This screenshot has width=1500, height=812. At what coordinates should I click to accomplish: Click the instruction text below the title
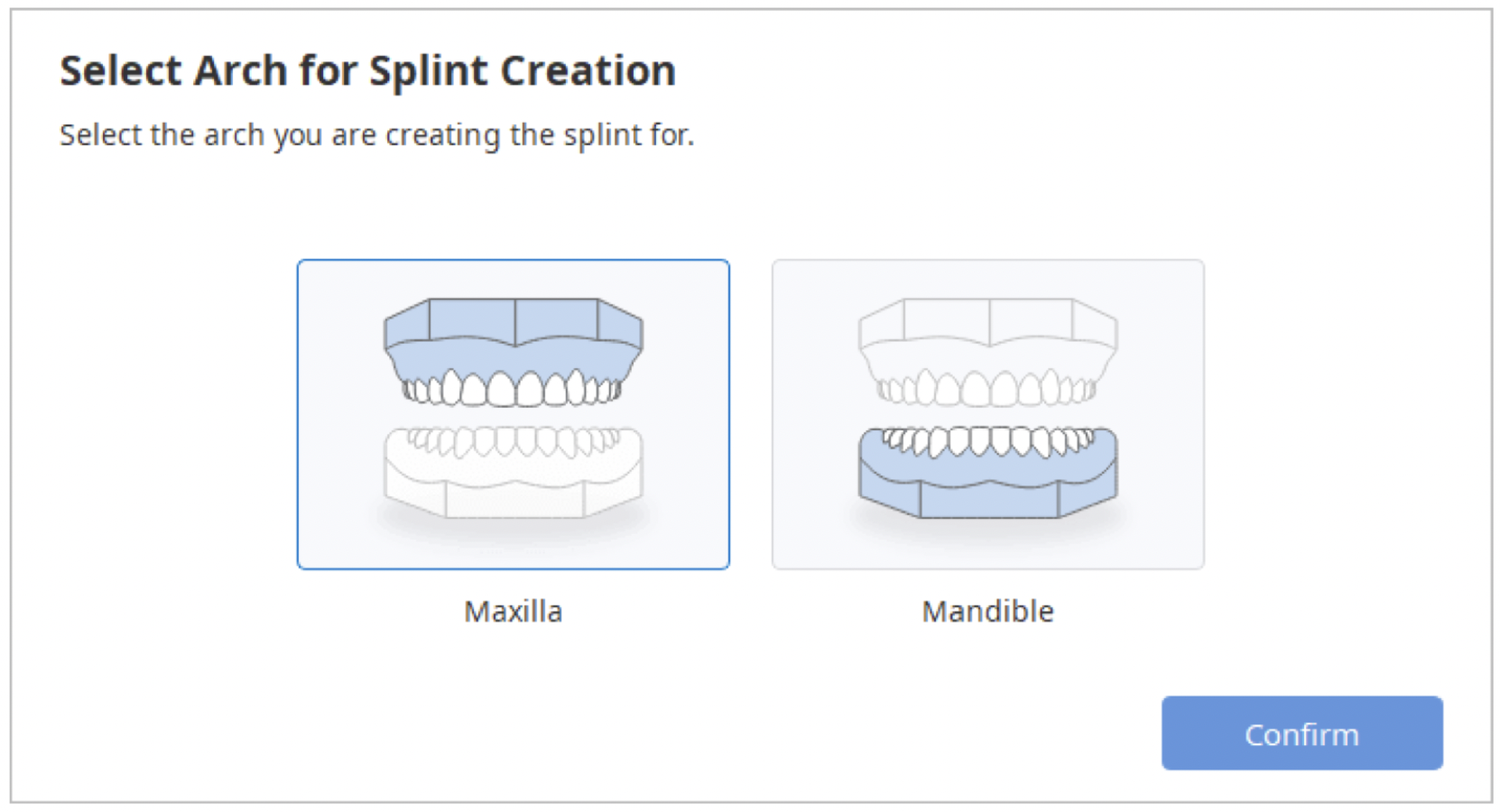click(377, 135)
